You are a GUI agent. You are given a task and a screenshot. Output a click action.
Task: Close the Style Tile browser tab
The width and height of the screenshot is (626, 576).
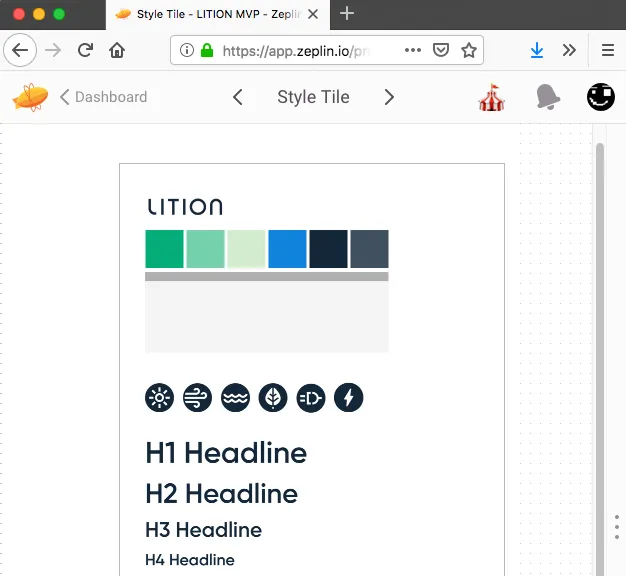313,14
